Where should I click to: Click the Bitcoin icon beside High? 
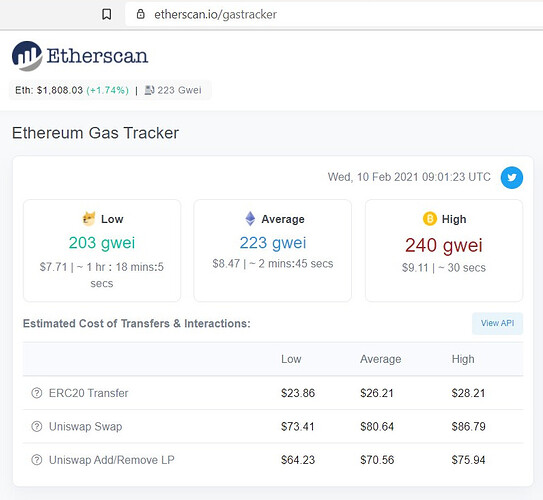(430, 219)
